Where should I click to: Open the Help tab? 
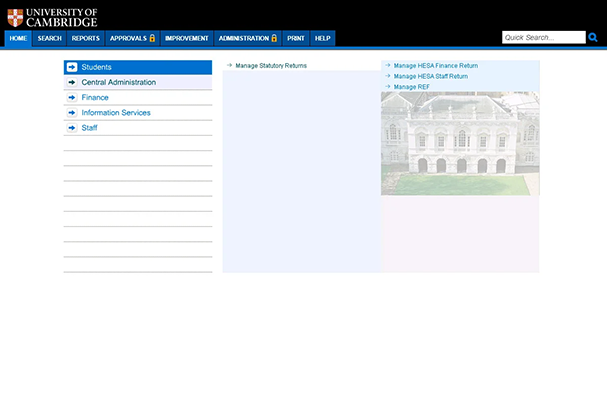(x=322, y=38)
